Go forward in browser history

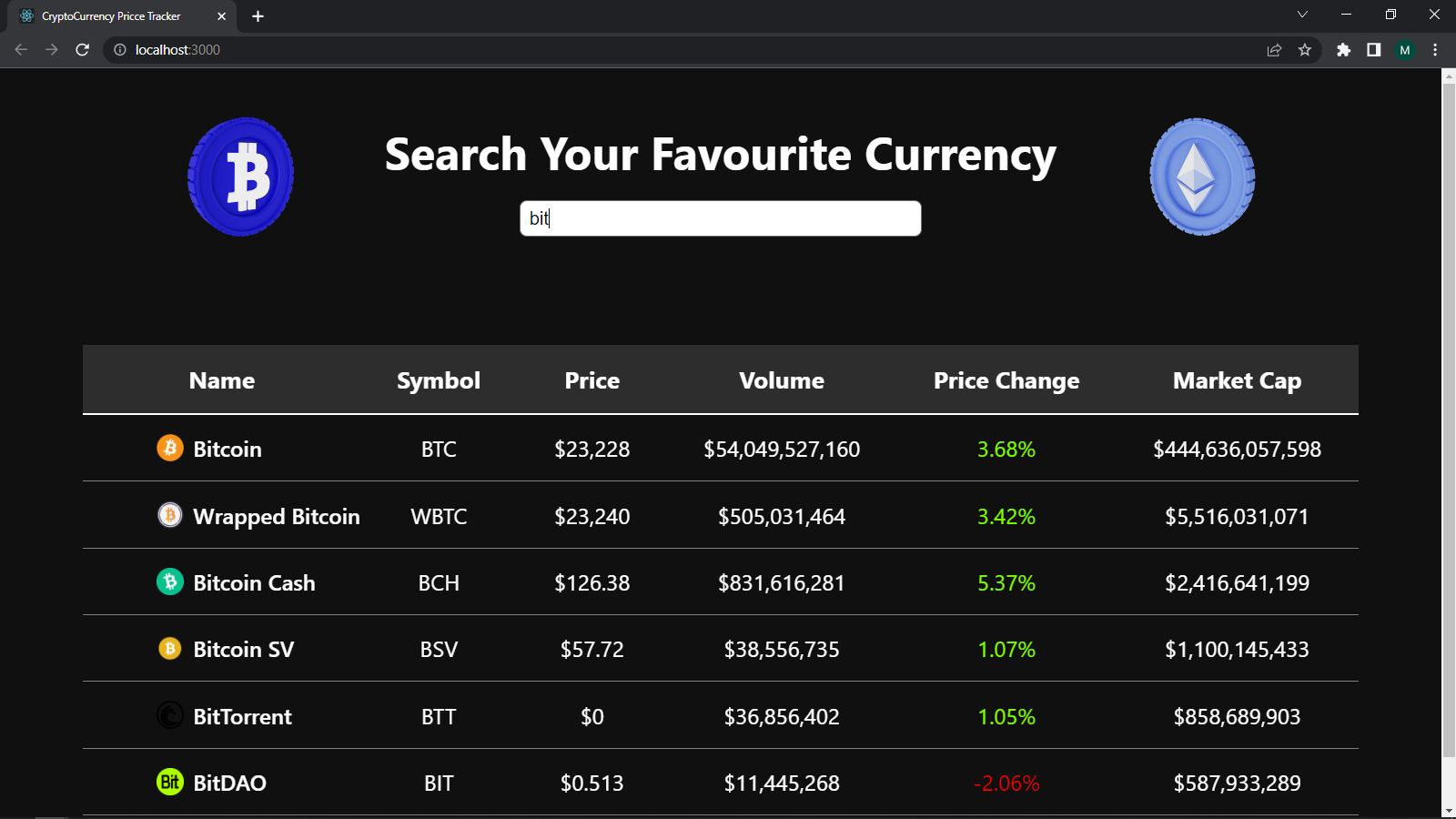click(52, 50)
